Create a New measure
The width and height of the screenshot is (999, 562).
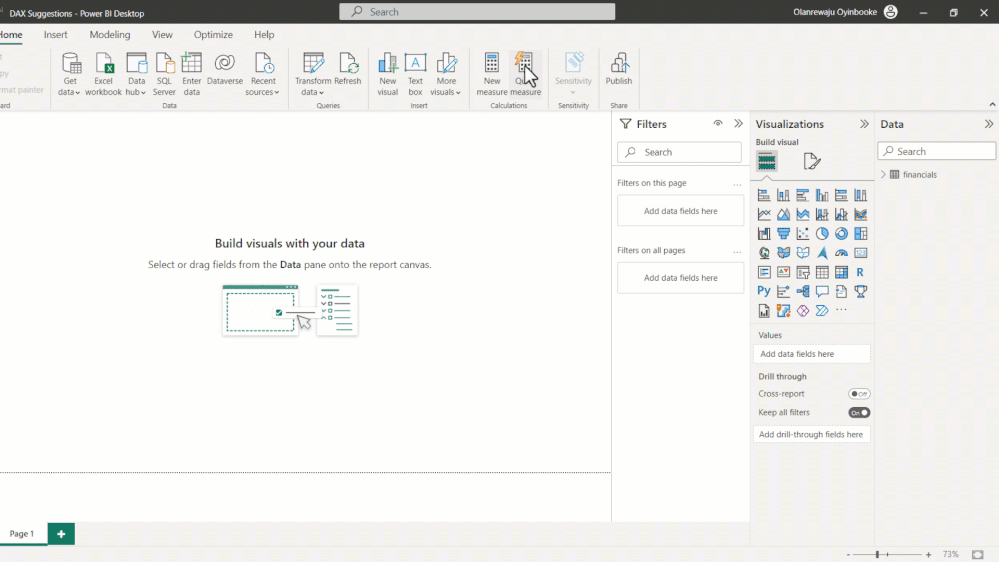[492, 75]
